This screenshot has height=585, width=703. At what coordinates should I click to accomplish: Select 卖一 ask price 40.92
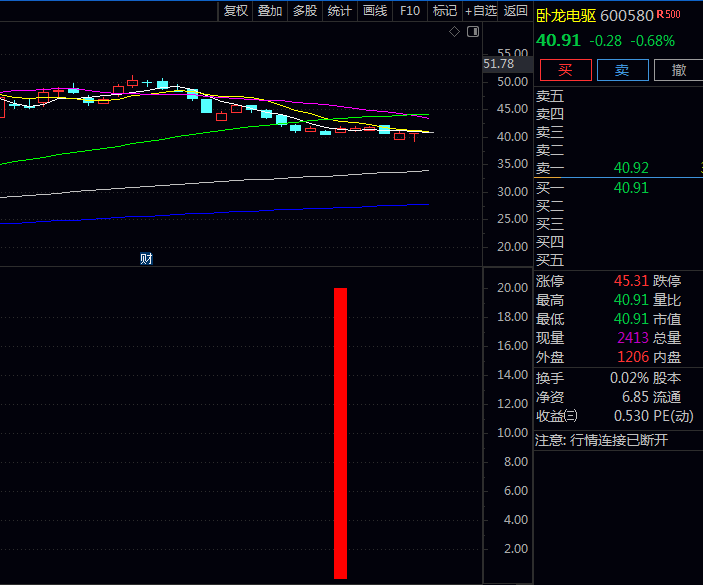[x=631, y=168]
